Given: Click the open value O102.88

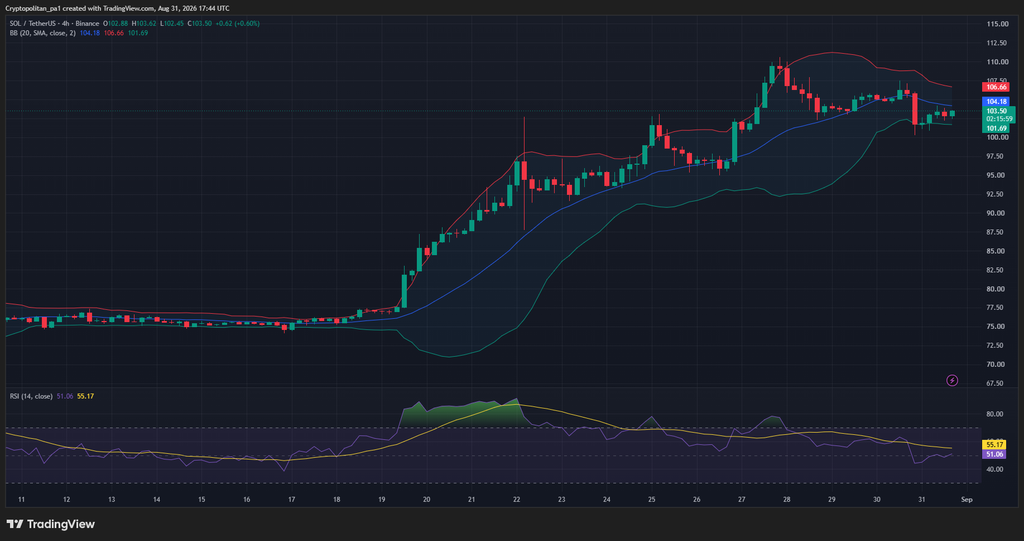Looking at the screenshot, I should tap(115, 24).
